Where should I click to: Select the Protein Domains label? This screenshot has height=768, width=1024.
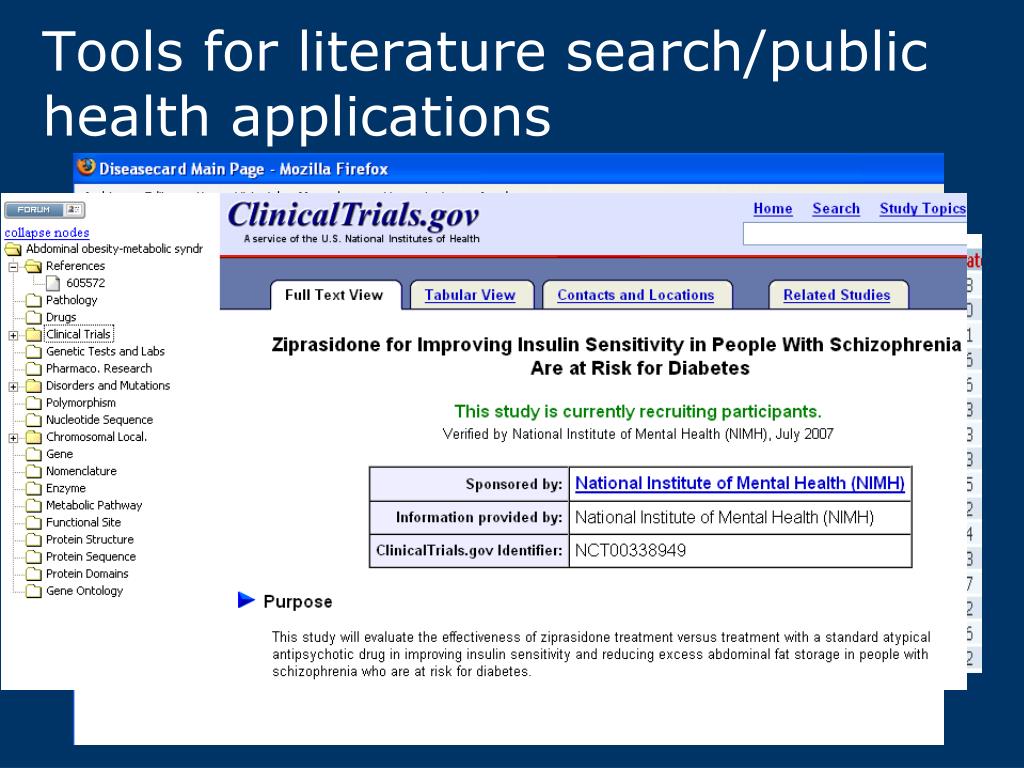[87, 573]
